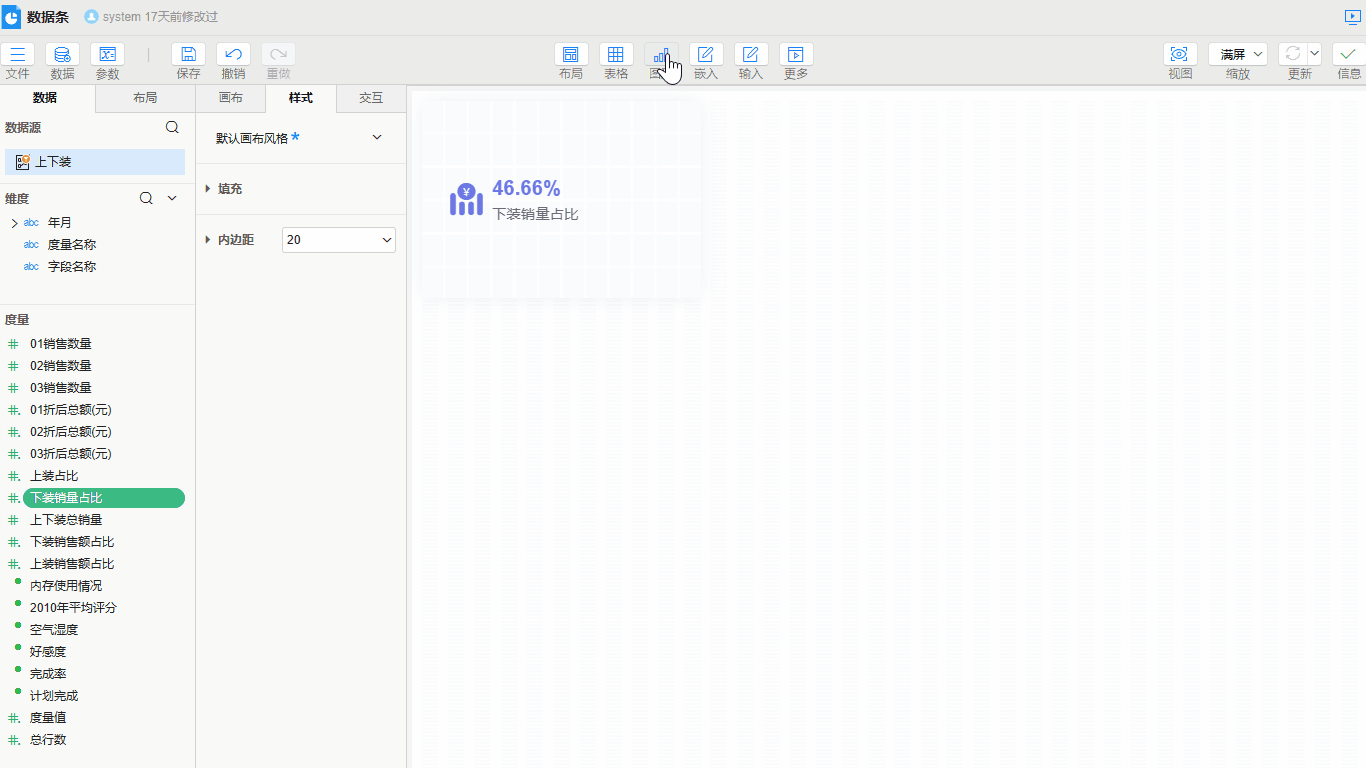Switch to the 交互 tab
The image size is (1366, 768).
[x=371, y=98]
